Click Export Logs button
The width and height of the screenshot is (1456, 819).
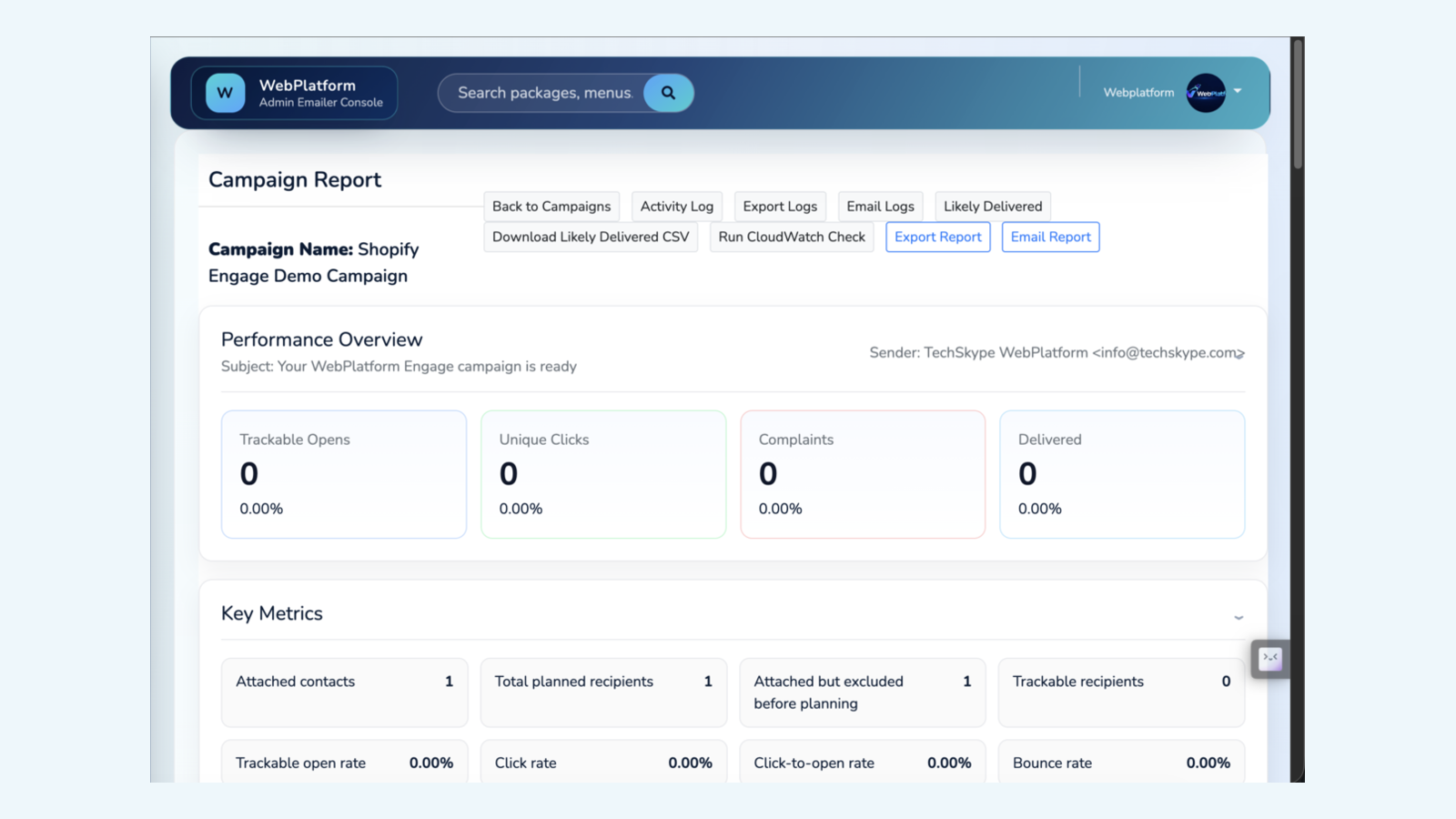point(780,207)
